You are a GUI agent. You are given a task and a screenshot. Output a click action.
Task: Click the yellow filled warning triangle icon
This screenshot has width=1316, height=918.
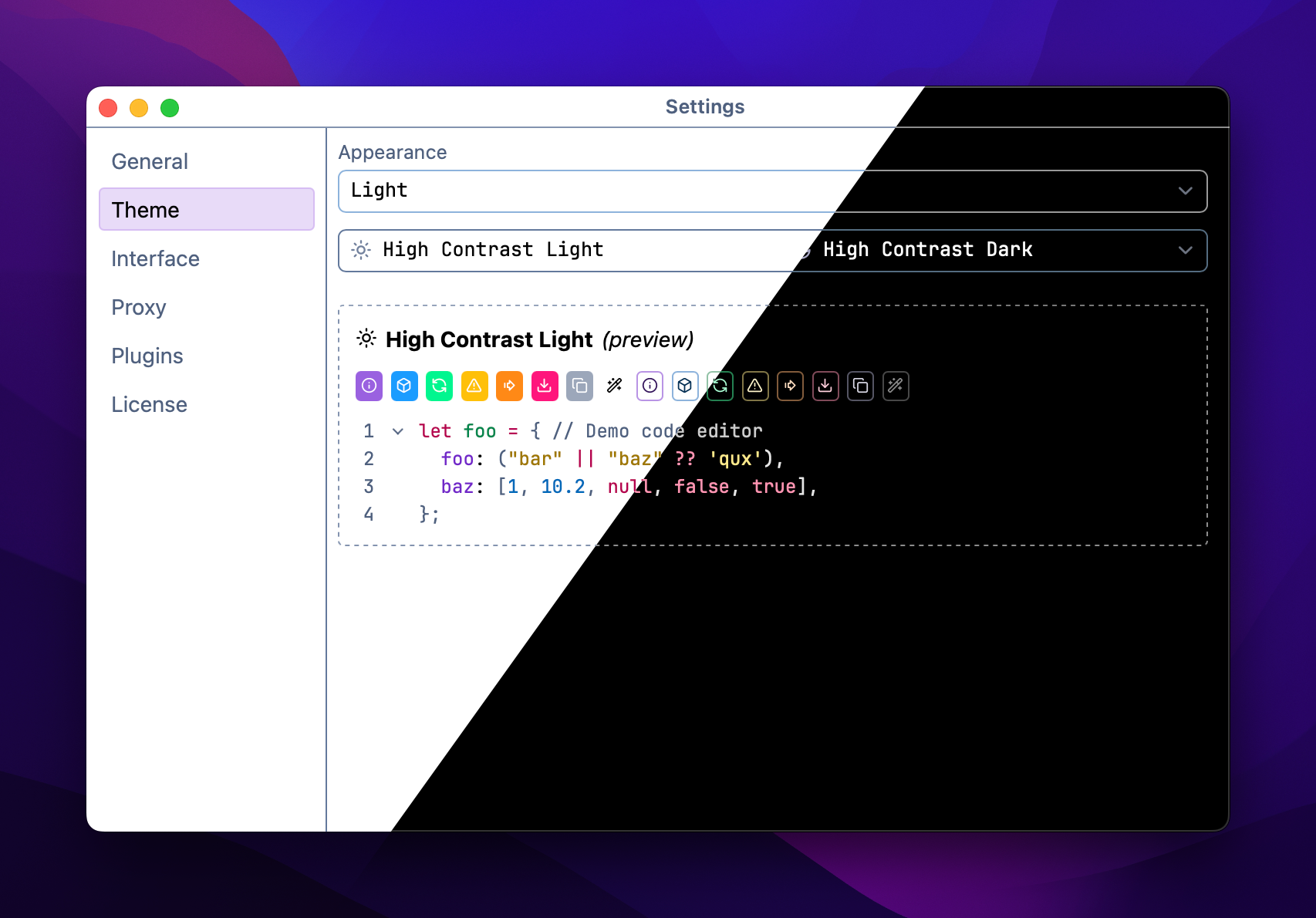[x=474, y=386]
